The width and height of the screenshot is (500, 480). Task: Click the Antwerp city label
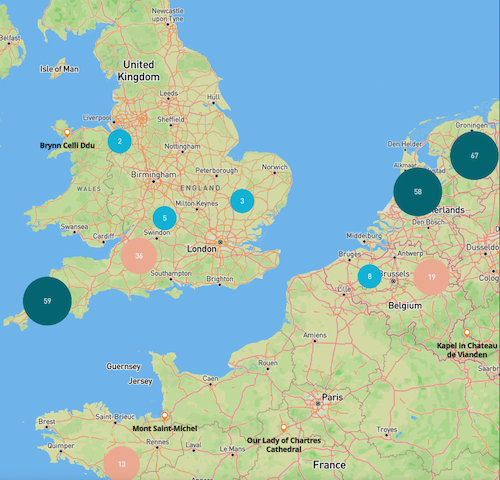click(x=410, y=254)
